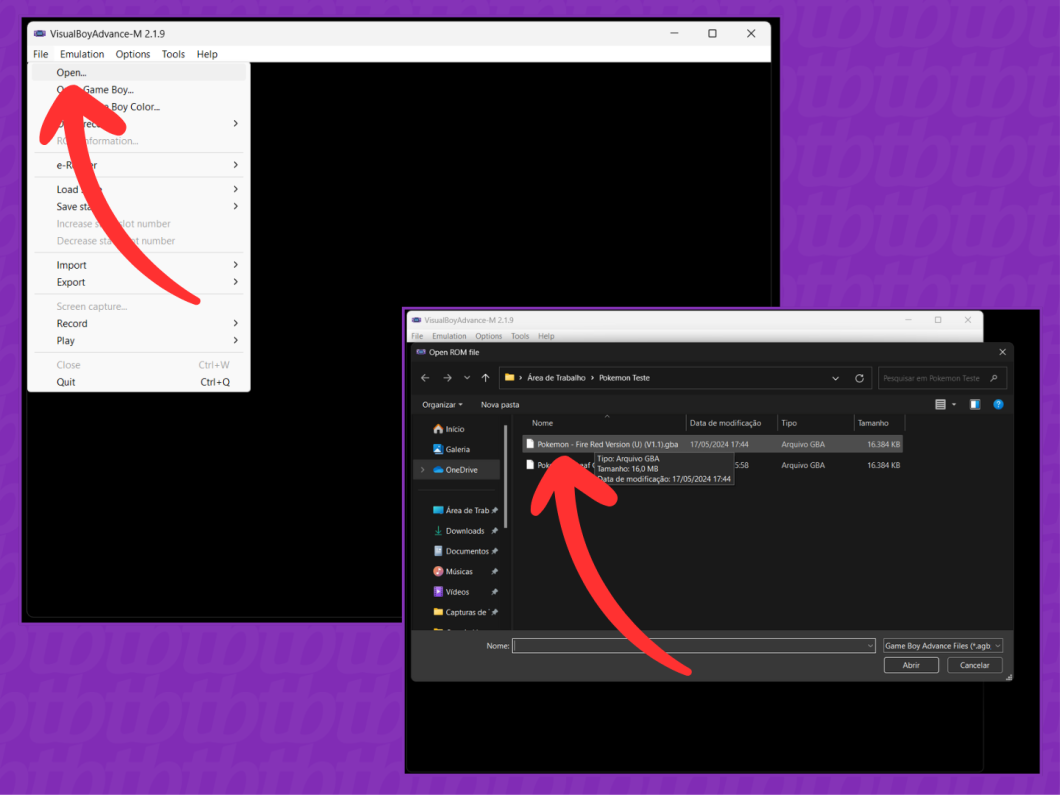The width and height of the screenshot is (1060, 795).
Task: Click the Cancelar button
Action: click(974, 665)
